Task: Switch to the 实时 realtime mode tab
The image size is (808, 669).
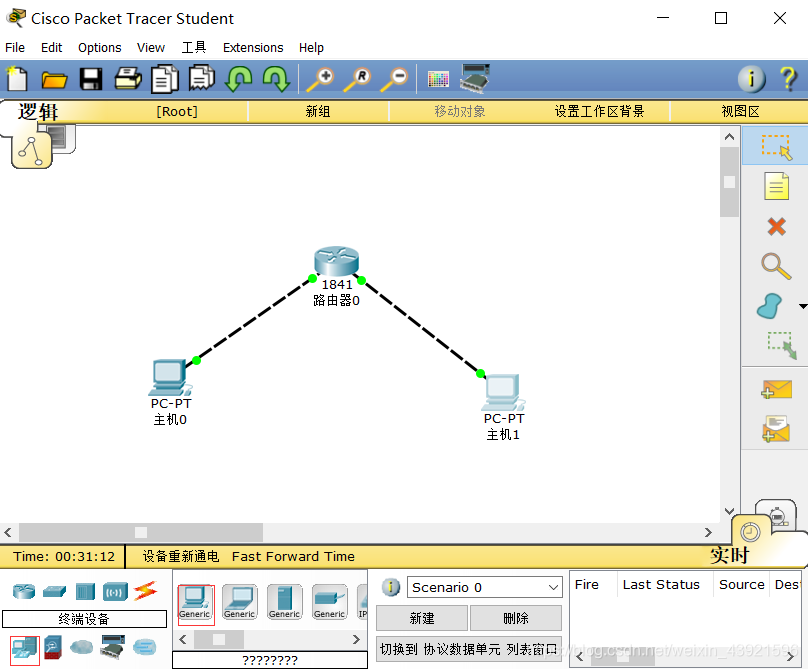Action: 730,555
